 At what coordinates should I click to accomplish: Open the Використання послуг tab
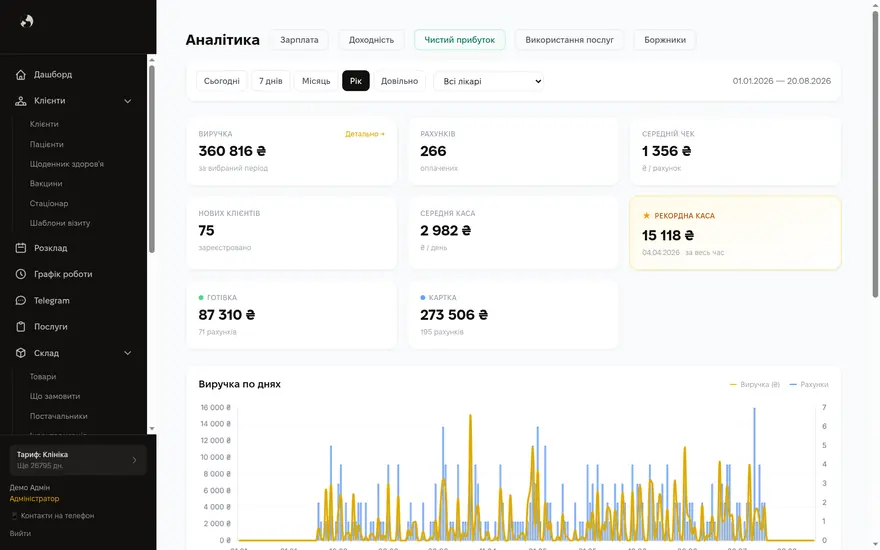click(569, 40)
